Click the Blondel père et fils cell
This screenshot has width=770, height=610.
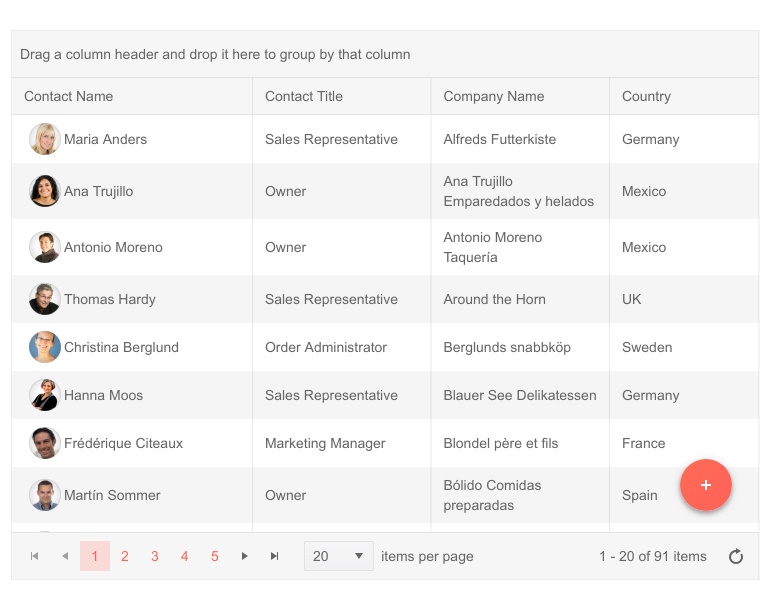pos(501,443)
